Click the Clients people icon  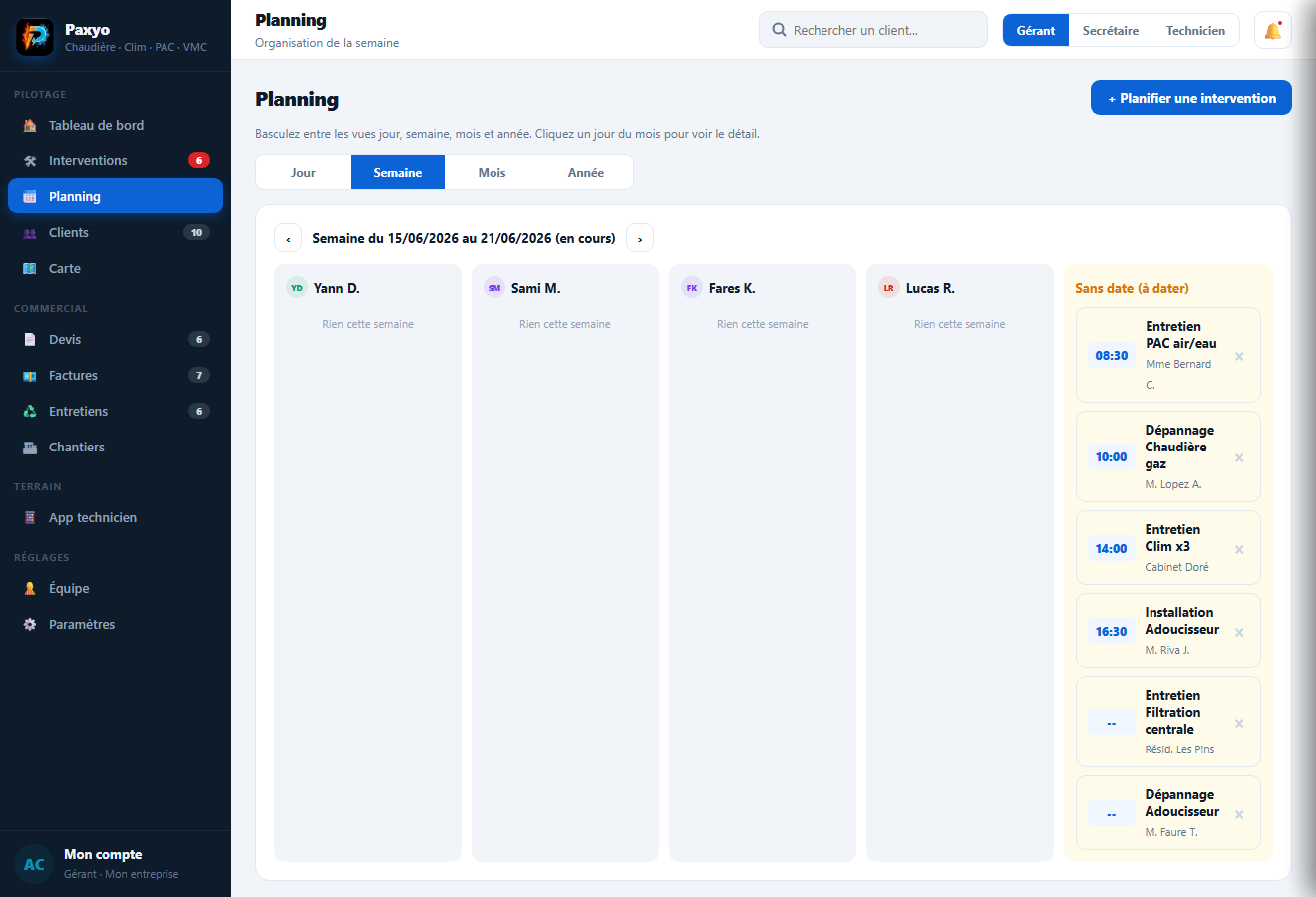(30, 232)
